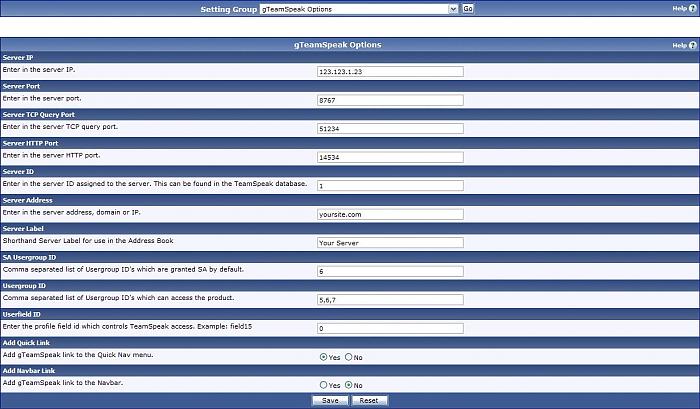
Task: Click the Reset button
Action: 368,400
